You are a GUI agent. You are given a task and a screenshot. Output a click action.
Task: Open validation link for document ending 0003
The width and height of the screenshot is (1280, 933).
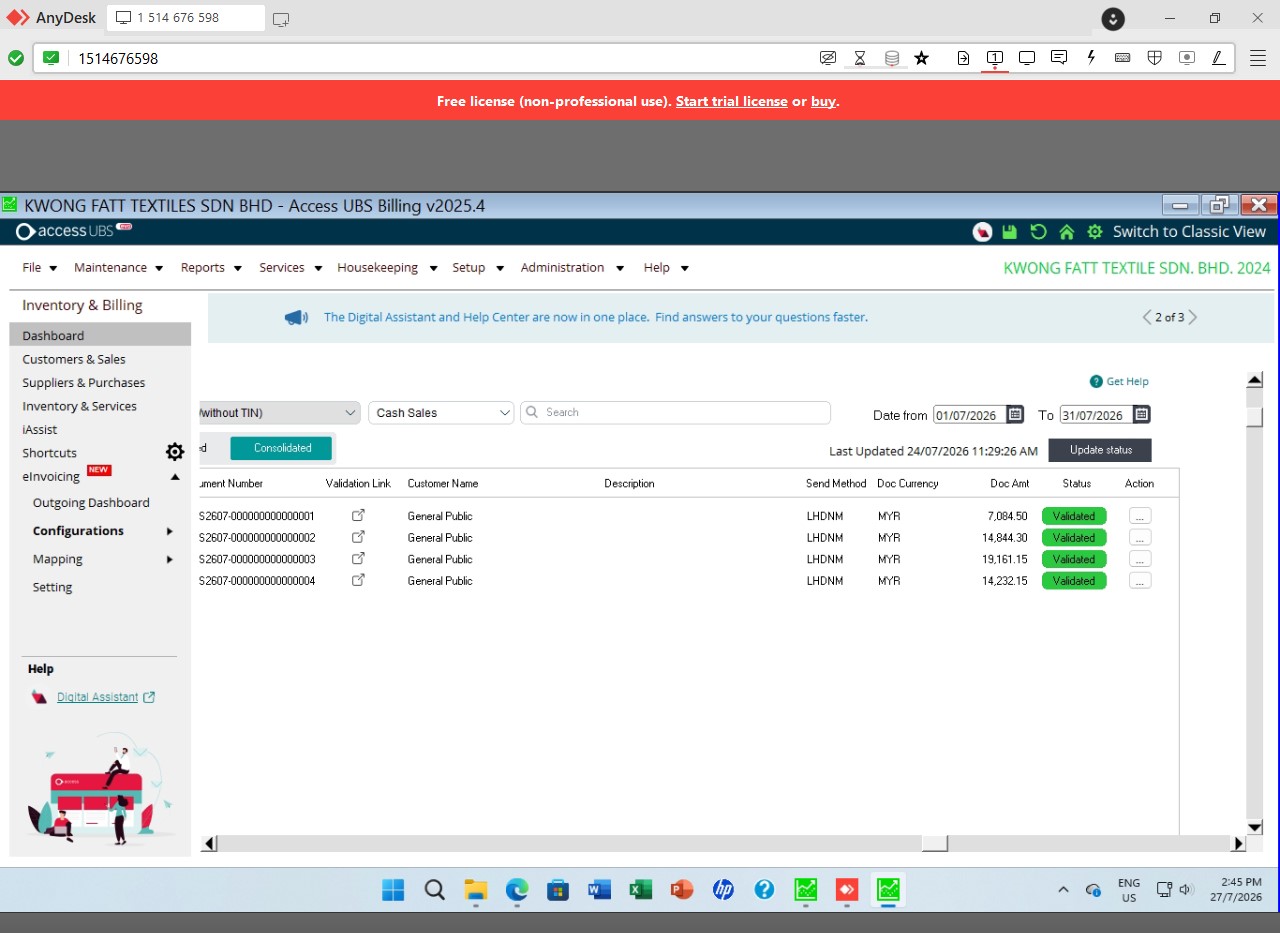coord(358,558)
